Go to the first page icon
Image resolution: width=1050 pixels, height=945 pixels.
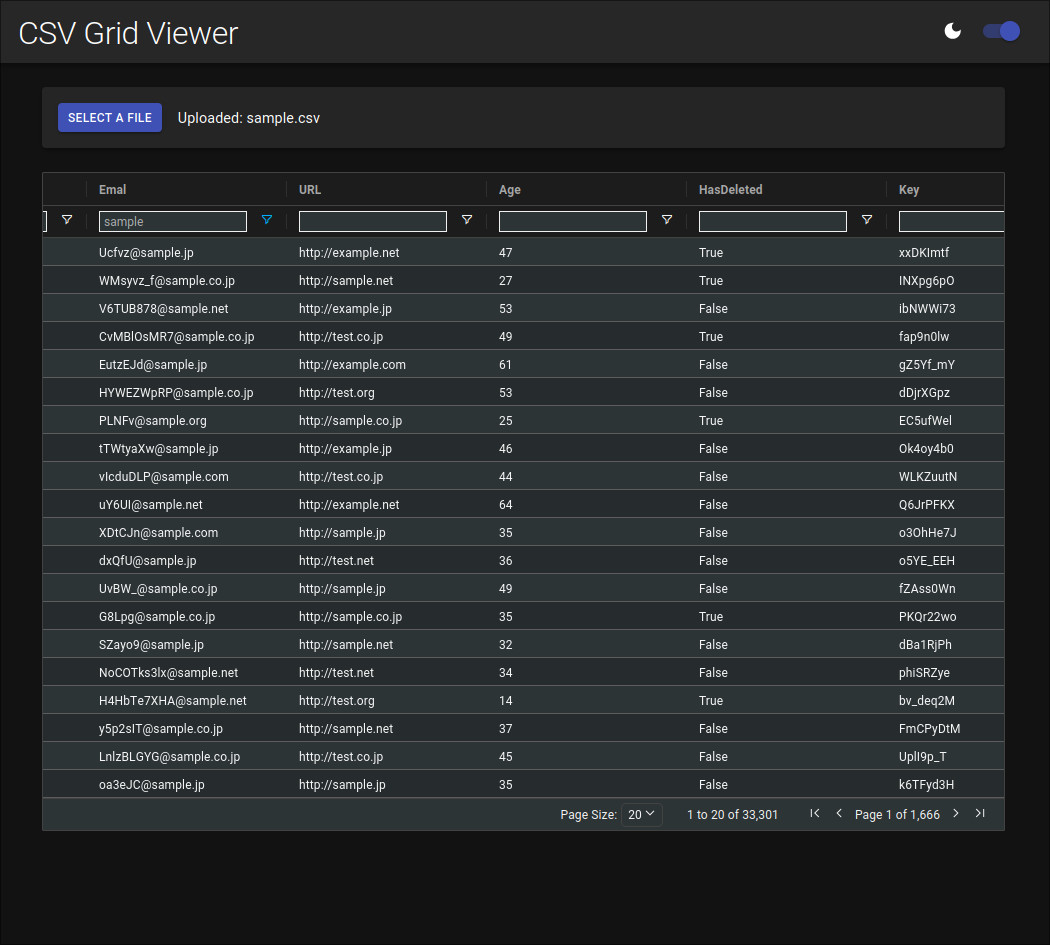814,813
